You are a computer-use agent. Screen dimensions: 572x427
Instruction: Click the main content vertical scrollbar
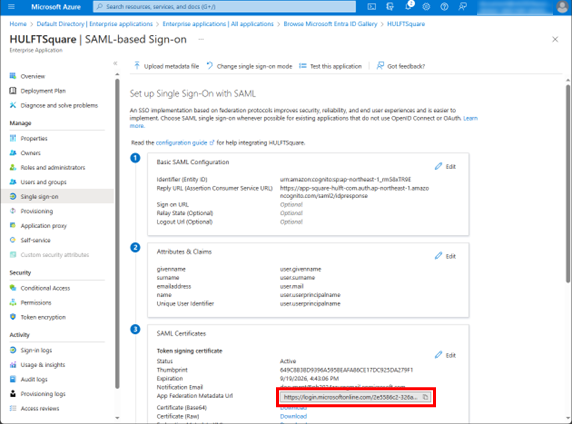(568, 184)
